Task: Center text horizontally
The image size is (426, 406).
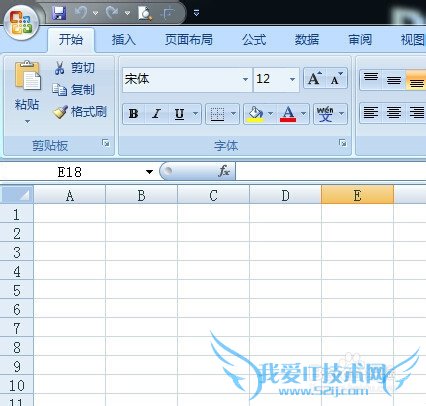Action: click(394, 113)
